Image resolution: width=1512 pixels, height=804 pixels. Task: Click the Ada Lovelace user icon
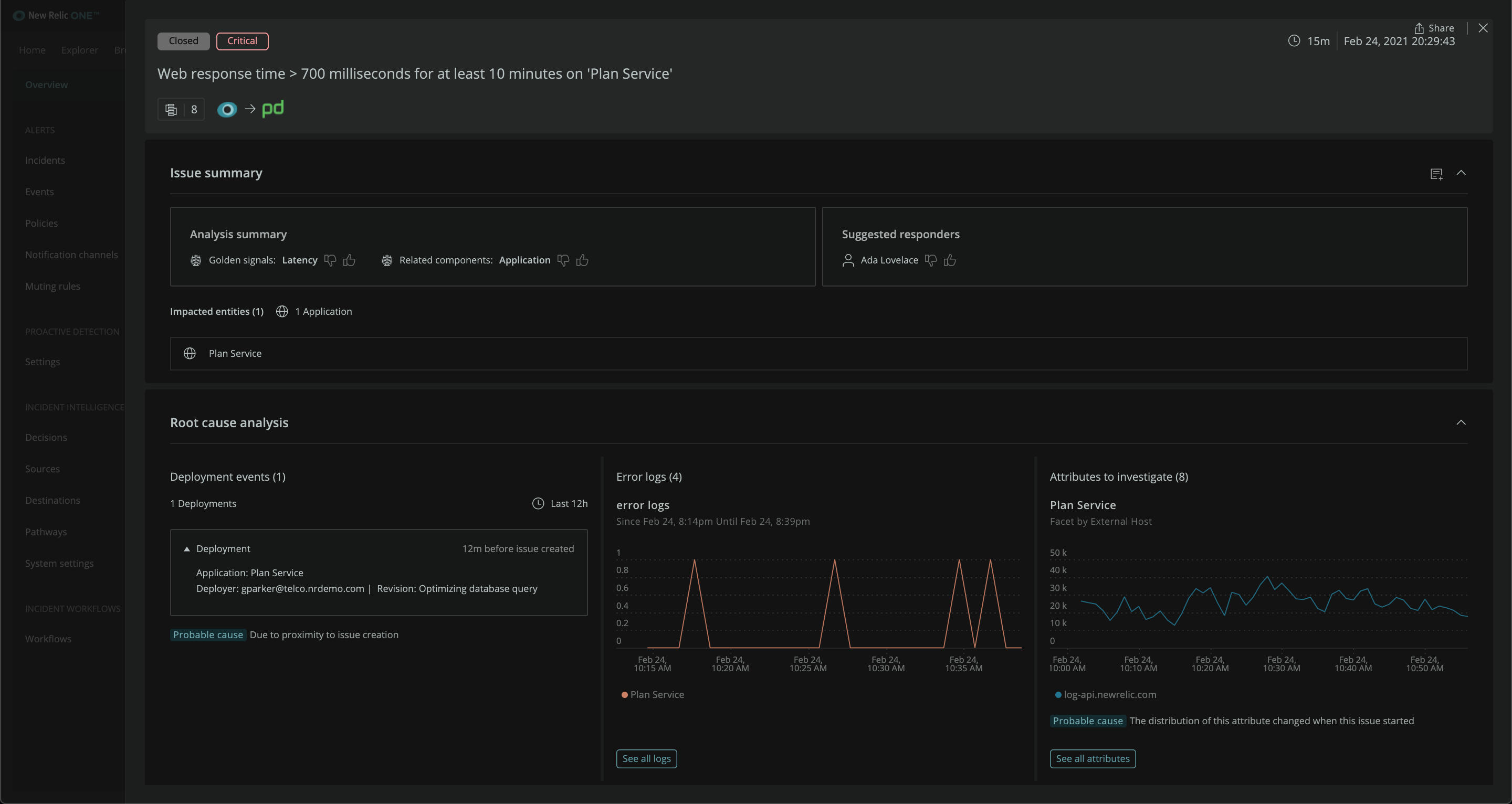pos(848,261)
